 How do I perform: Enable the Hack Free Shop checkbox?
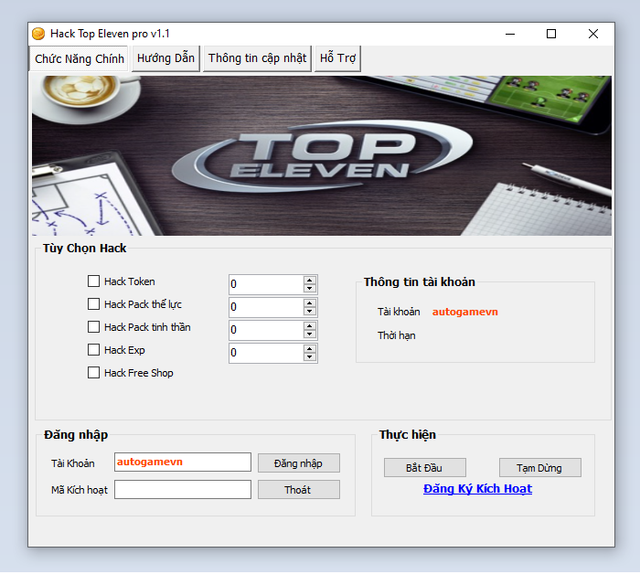(x=94, y=373)
